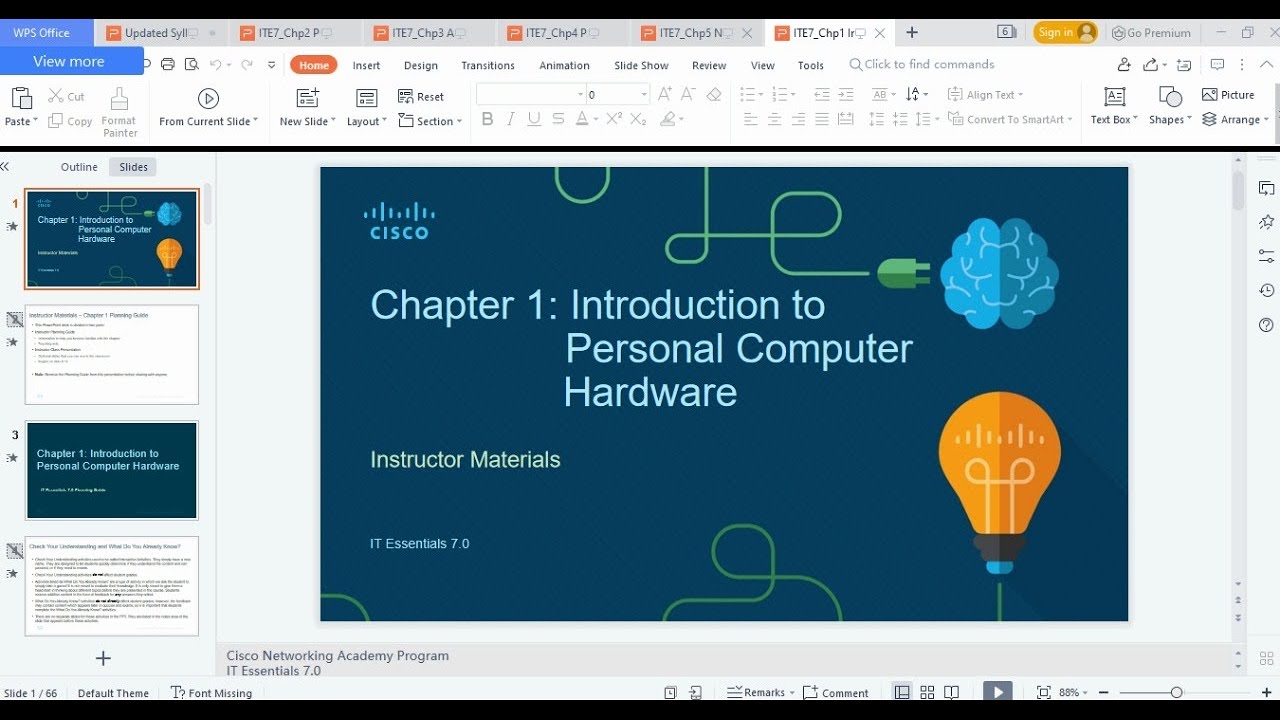Toggle Underline formatting
The image size is (1280, 720).
click(534, 119)
